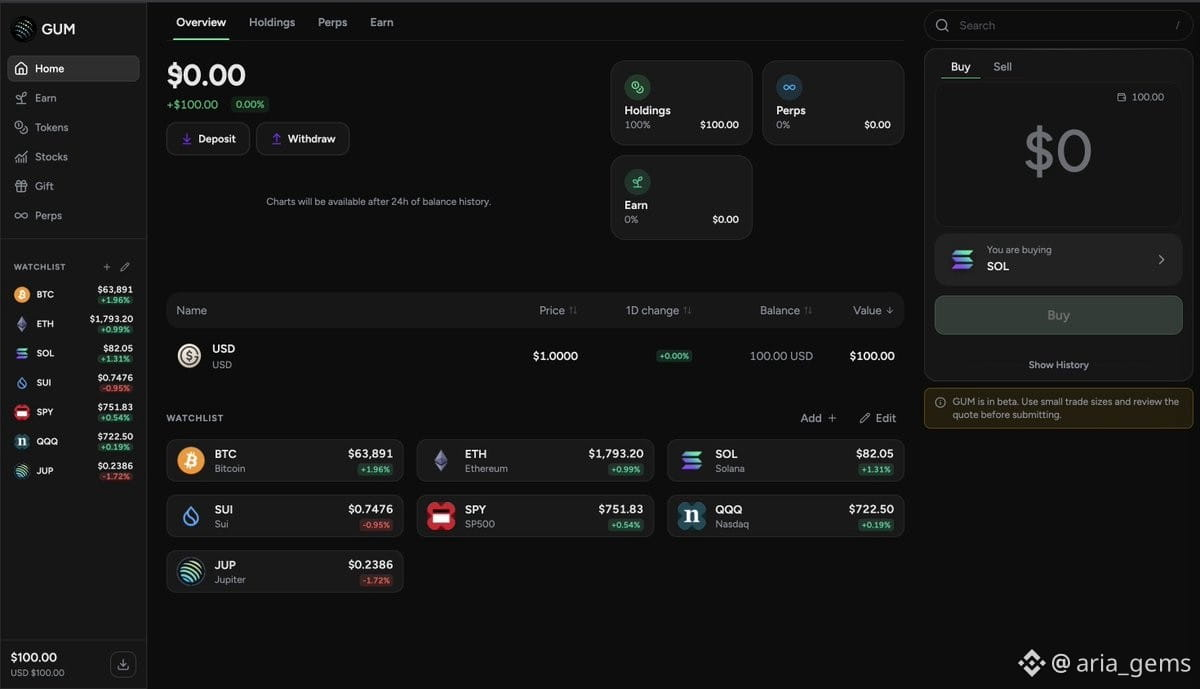Select SPY in the sidebar watchlist
Screen dimensions: 1200x689
pyautogui.click(x=73, y=412)
